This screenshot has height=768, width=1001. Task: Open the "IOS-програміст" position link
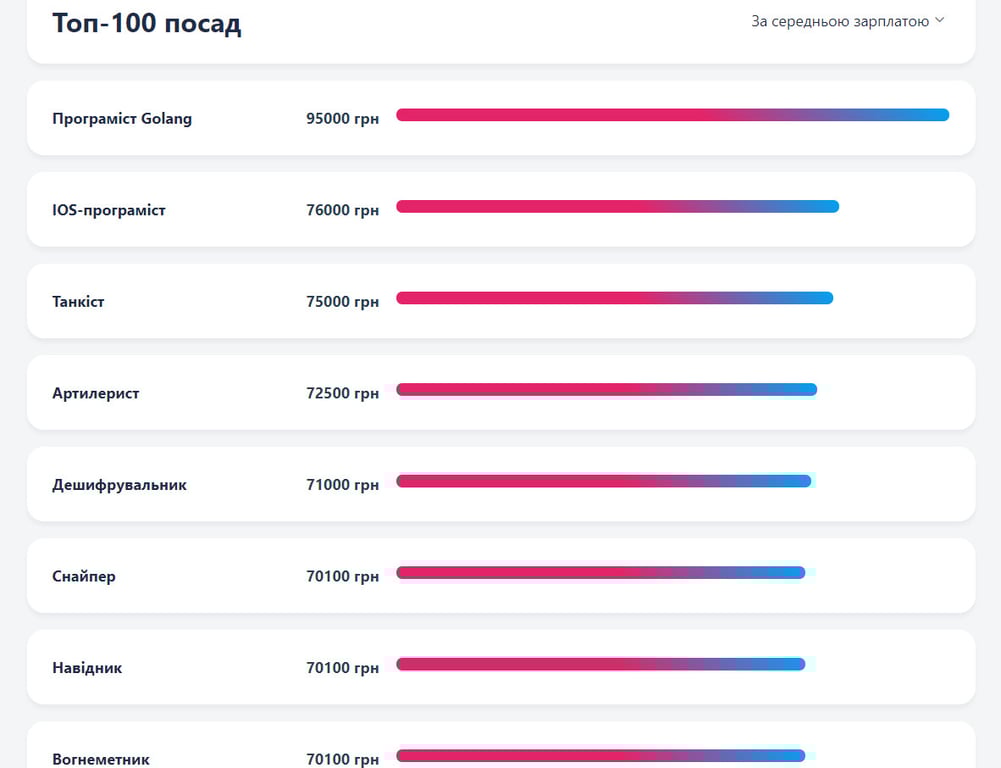(x=110, y=210)
